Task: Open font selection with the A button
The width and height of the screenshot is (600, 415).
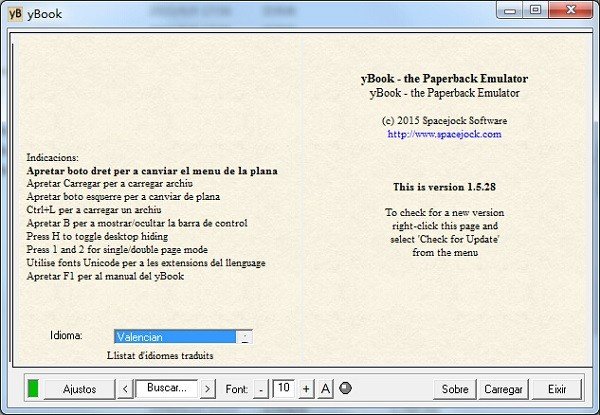Action: click(325, 389)
